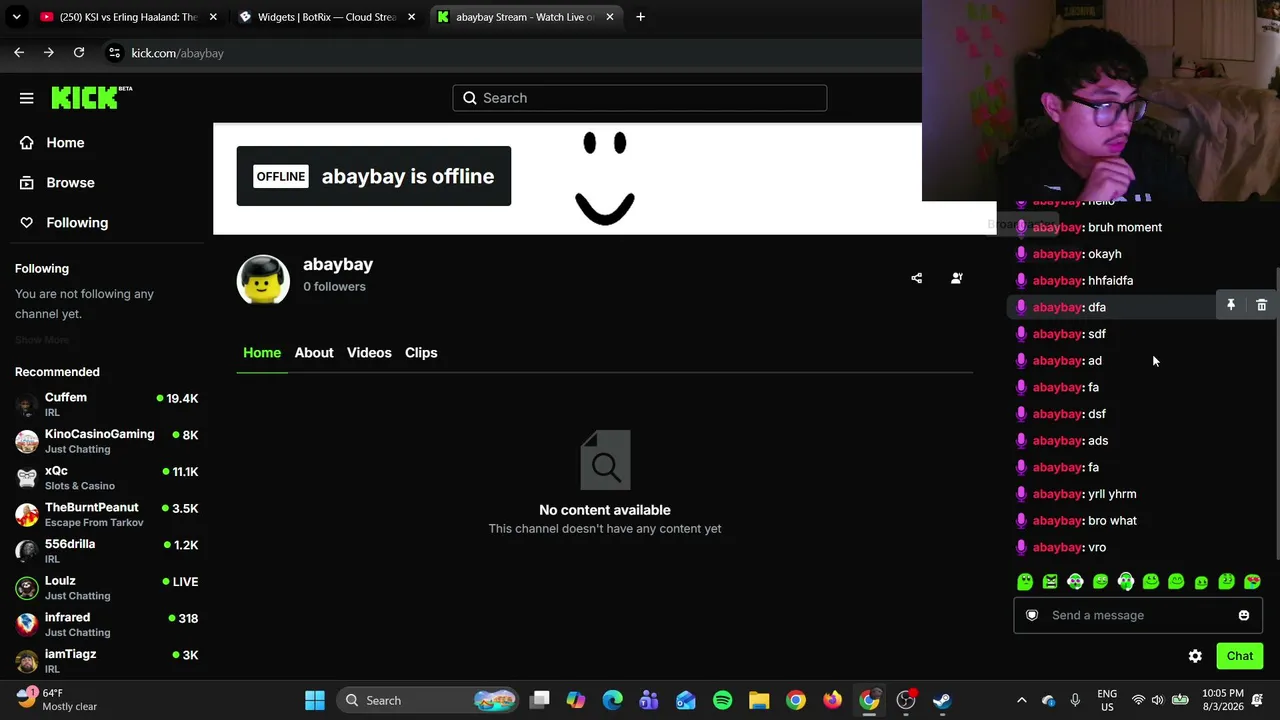Open Microsoft Teams from the taskbar
Image resolution: width=1280 pixels, height=720 pixels.
click(x=649, y=700)
